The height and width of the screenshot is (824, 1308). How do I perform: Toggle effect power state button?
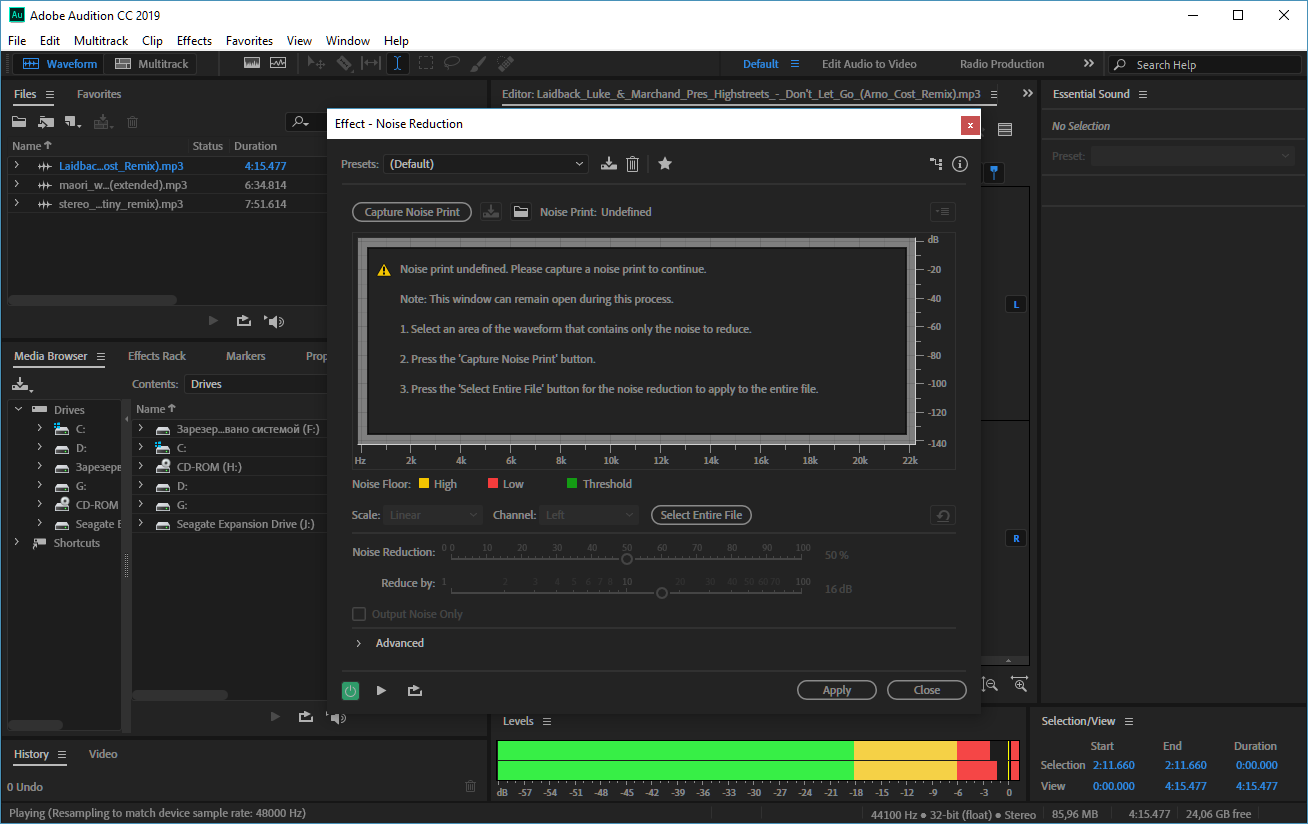[x=350, y=690]
